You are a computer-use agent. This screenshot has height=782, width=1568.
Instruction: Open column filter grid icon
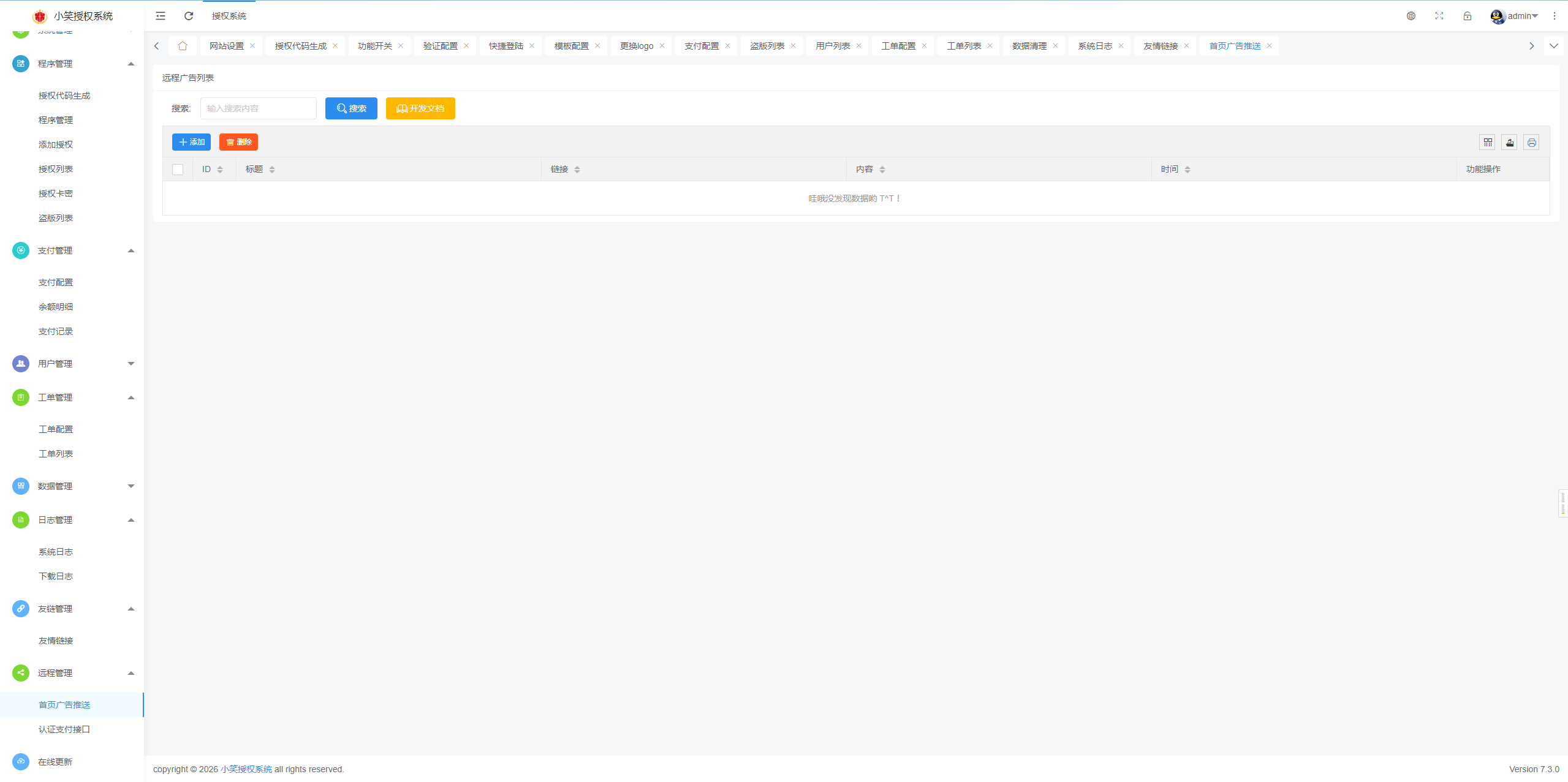pos(1488,143)
